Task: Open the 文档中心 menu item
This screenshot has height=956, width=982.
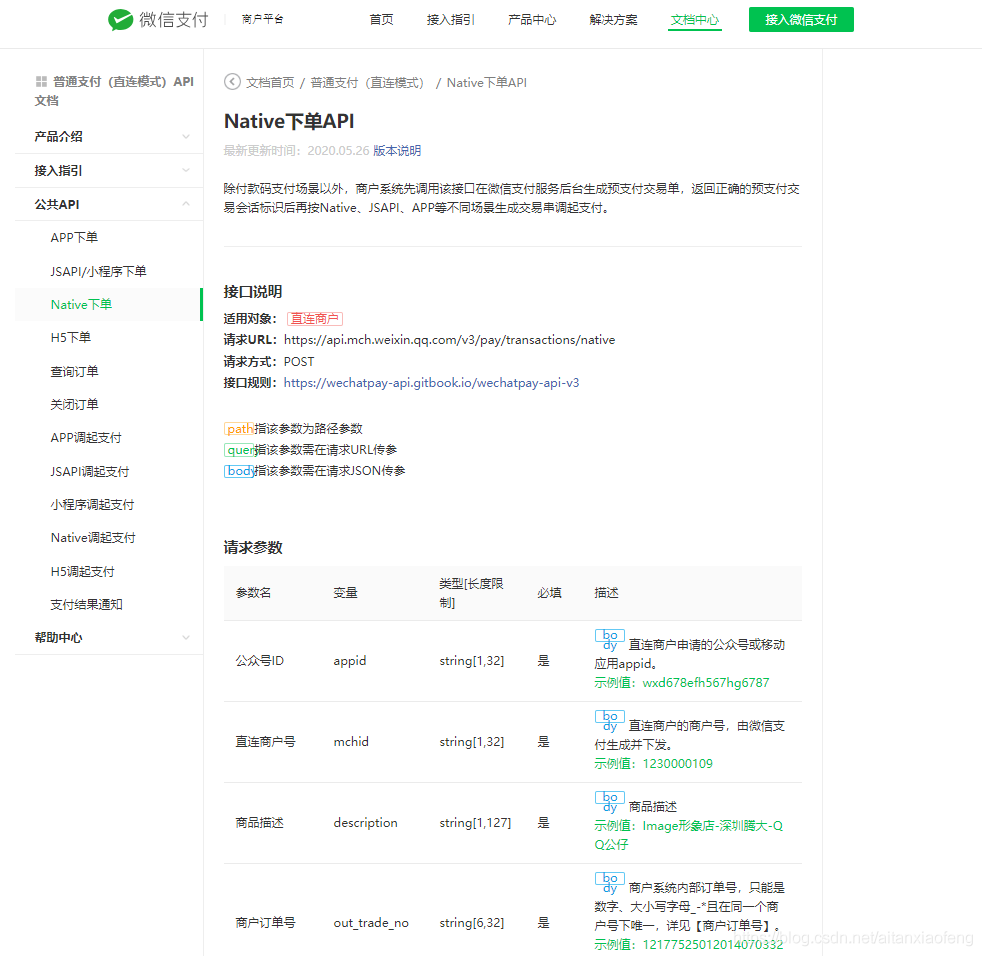Action: tap(694, 19)
